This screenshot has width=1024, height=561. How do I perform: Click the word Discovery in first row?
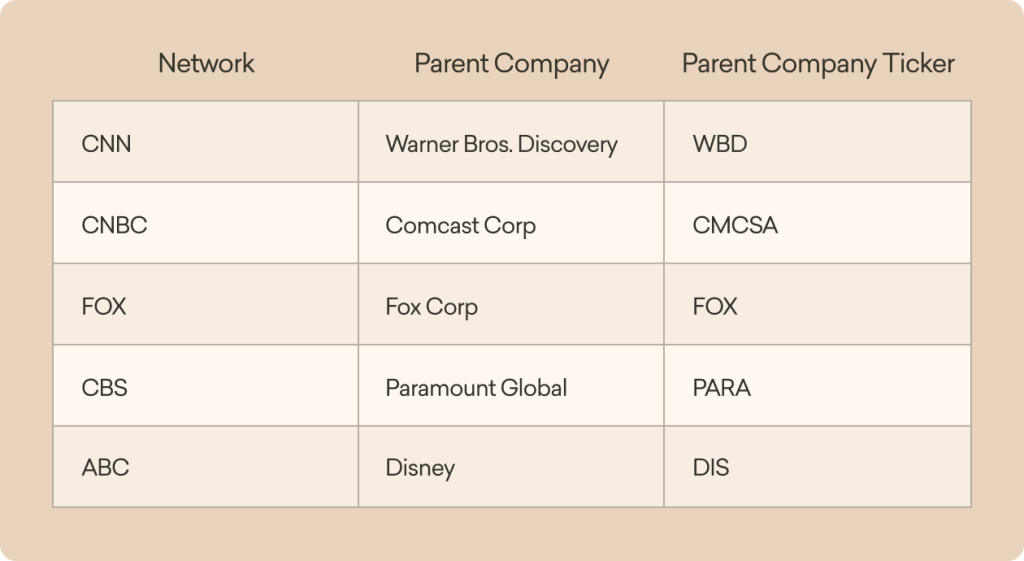click(568, 144)
